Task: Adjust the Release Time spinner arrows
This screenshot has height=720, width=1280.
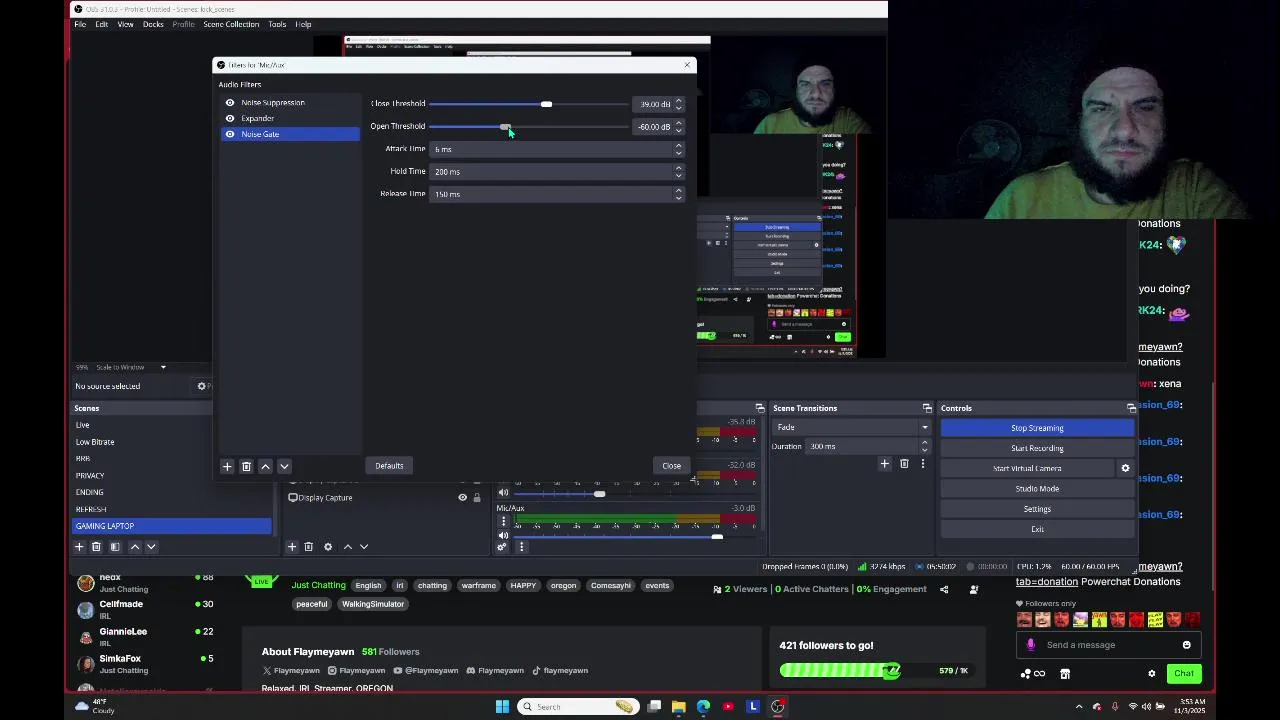Action: click(x=678, y=194)
